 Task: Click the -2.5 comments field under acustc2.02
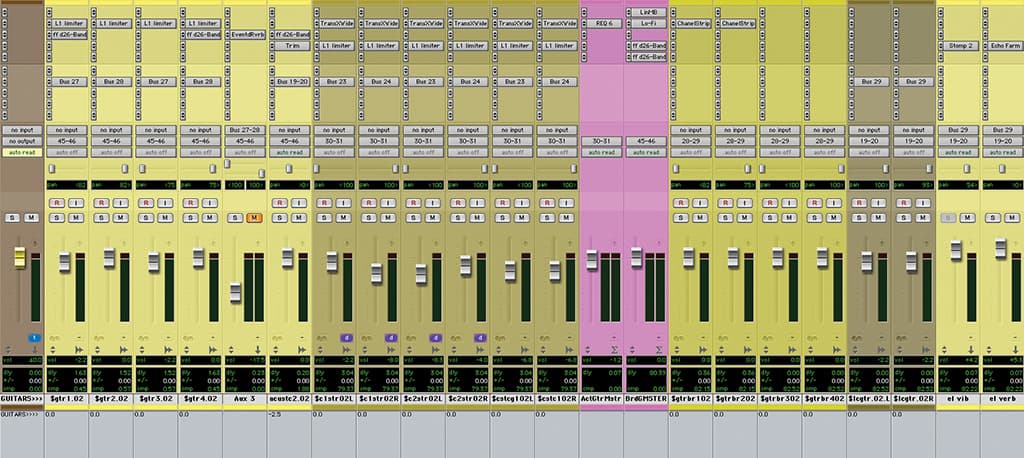click(289, 433)
